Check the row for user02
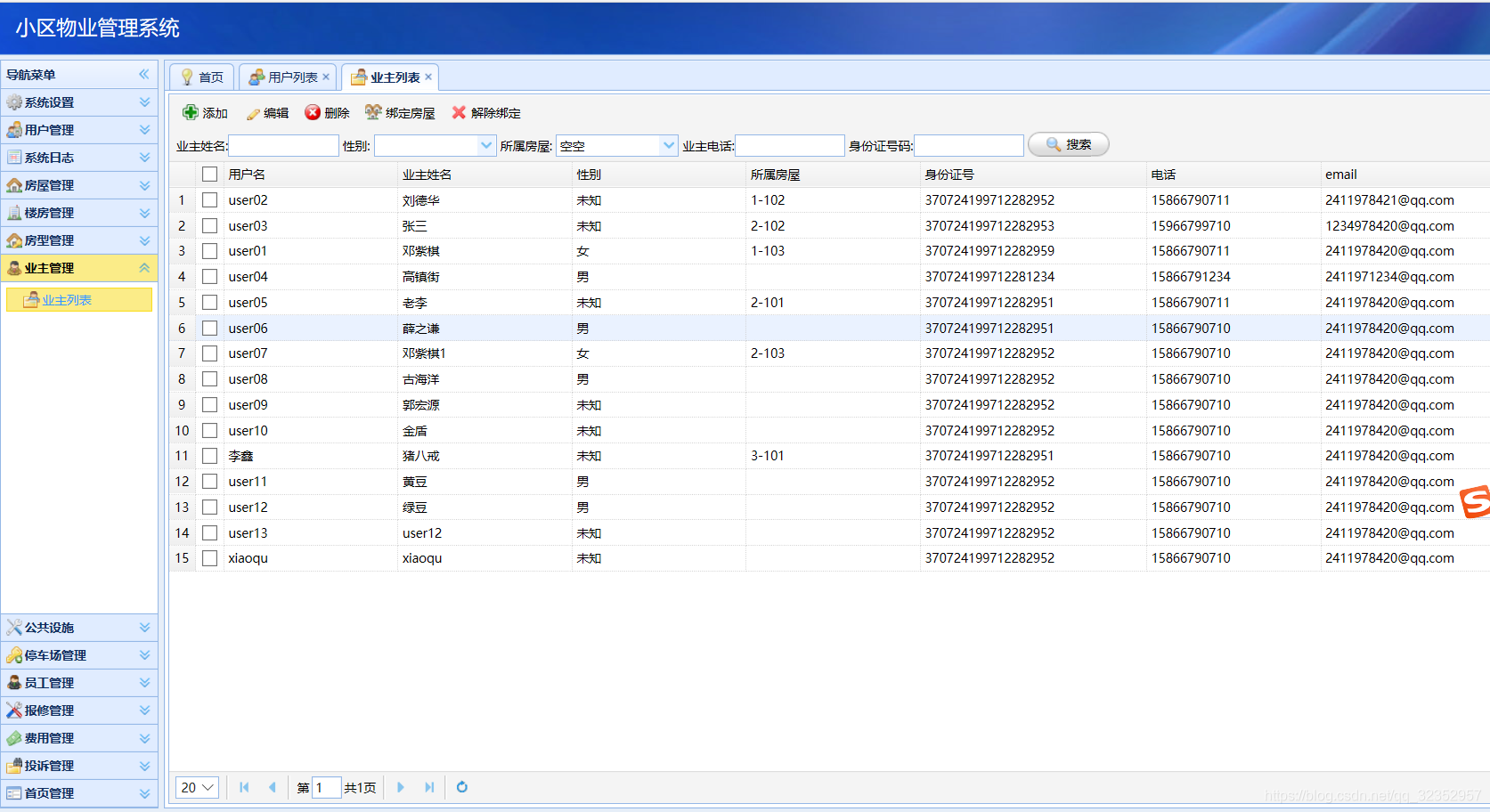Viewport: 1490px width, 812px height. tap(209, 200)
